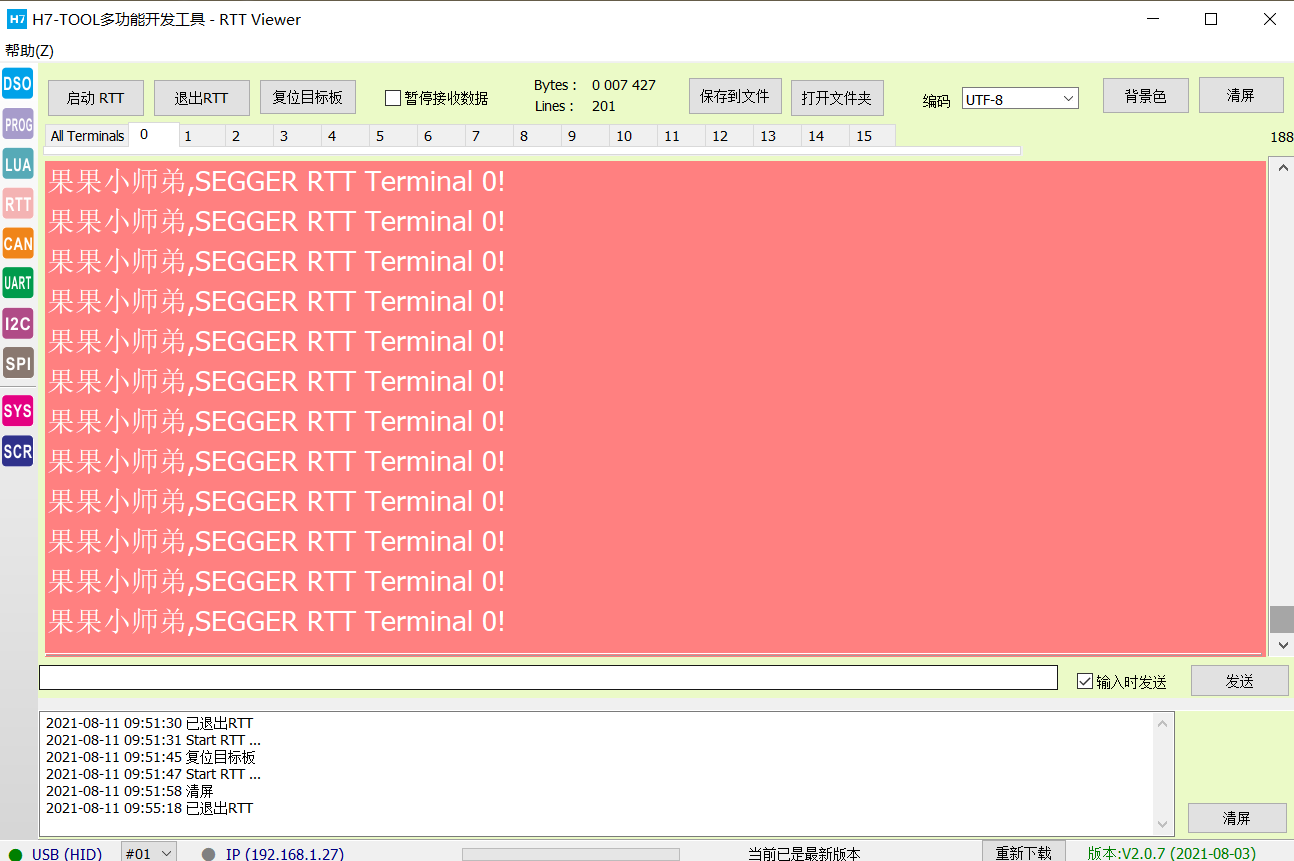Open the LUA script tool
This screenshot has width=1294, height=861.
click(x=18, y=164)
